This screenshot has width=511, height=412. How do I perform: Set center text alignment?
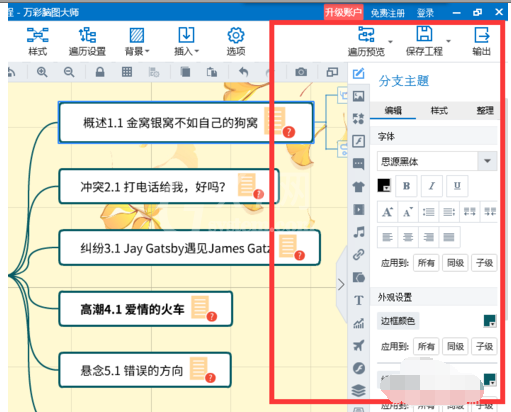[408, 237]
